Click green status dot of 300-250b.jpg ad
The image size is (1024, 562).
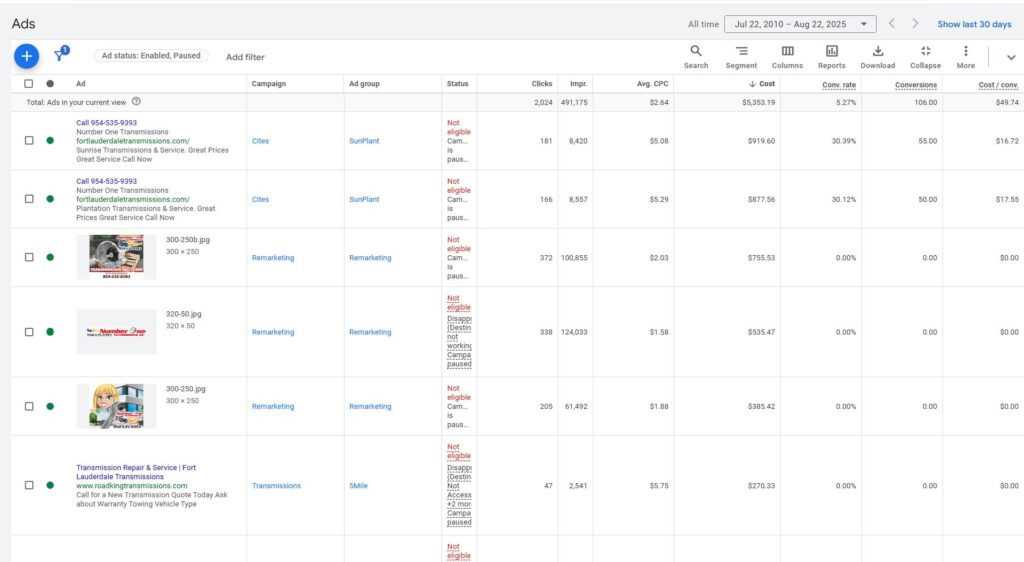(x=50, y=257)
